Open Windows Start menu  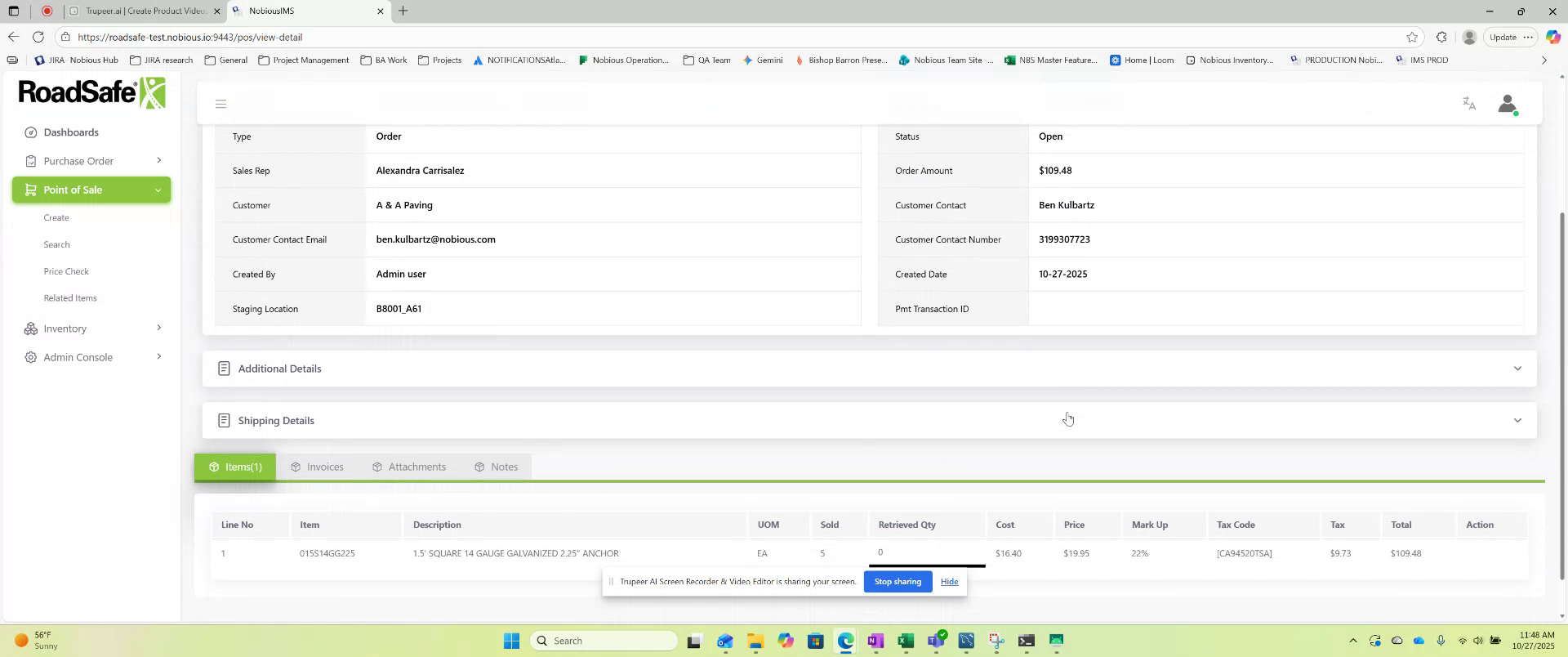tap(511, 641)
